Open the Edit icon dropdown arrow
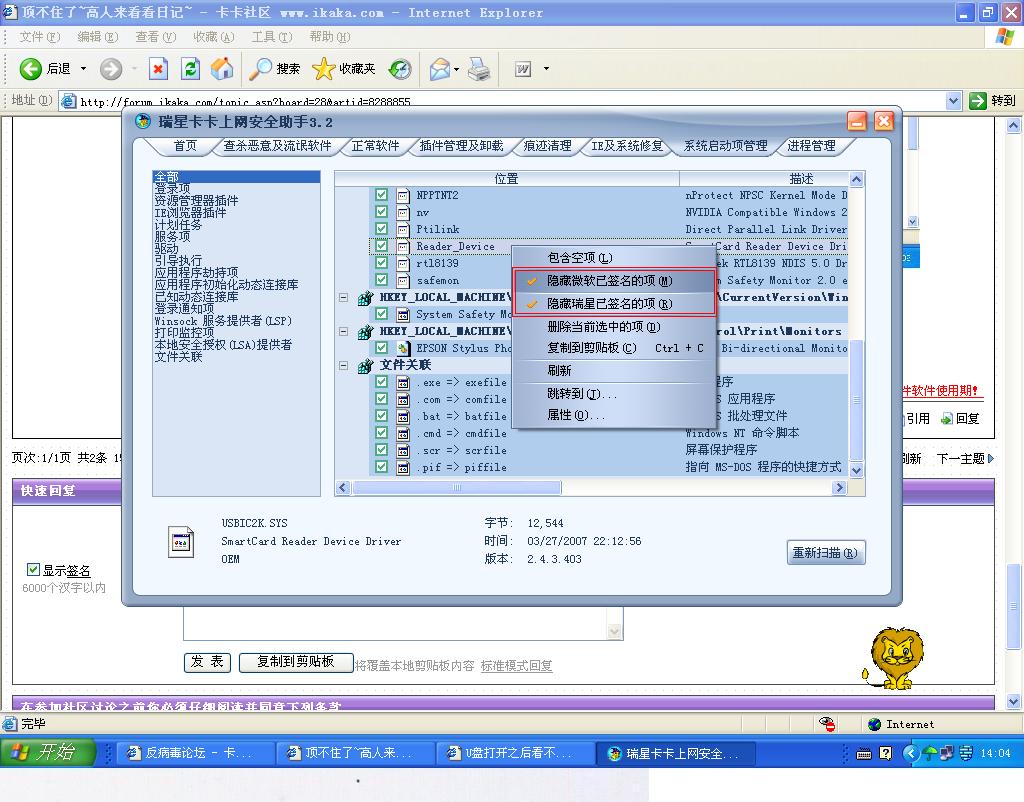Image resolution: width=1024 pixels, height=802 pixels. pos(546,69)
